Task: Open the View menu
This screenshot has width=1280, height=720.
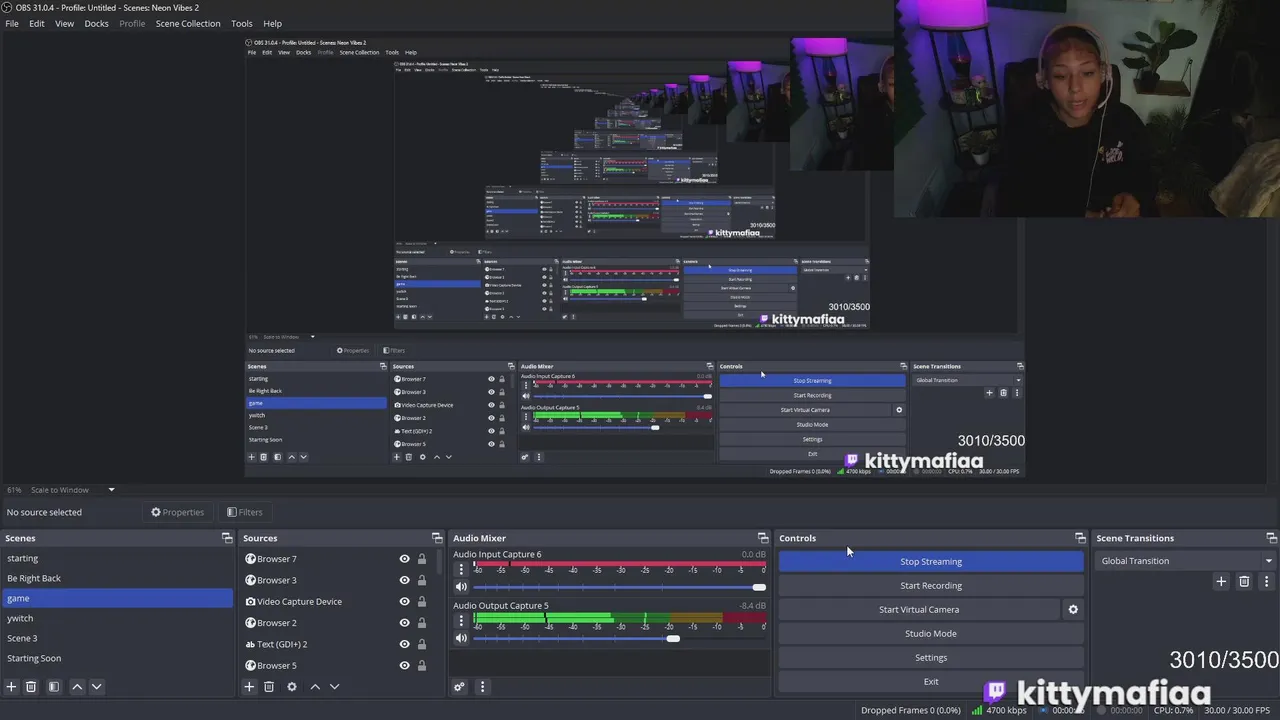Action: tap(64, 23)
